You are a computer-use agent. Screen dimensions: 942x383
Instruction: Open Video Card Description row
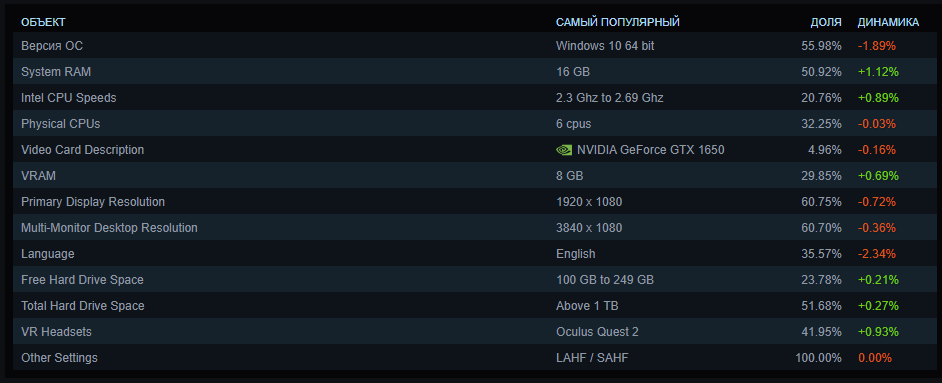(x=470, y=149)
